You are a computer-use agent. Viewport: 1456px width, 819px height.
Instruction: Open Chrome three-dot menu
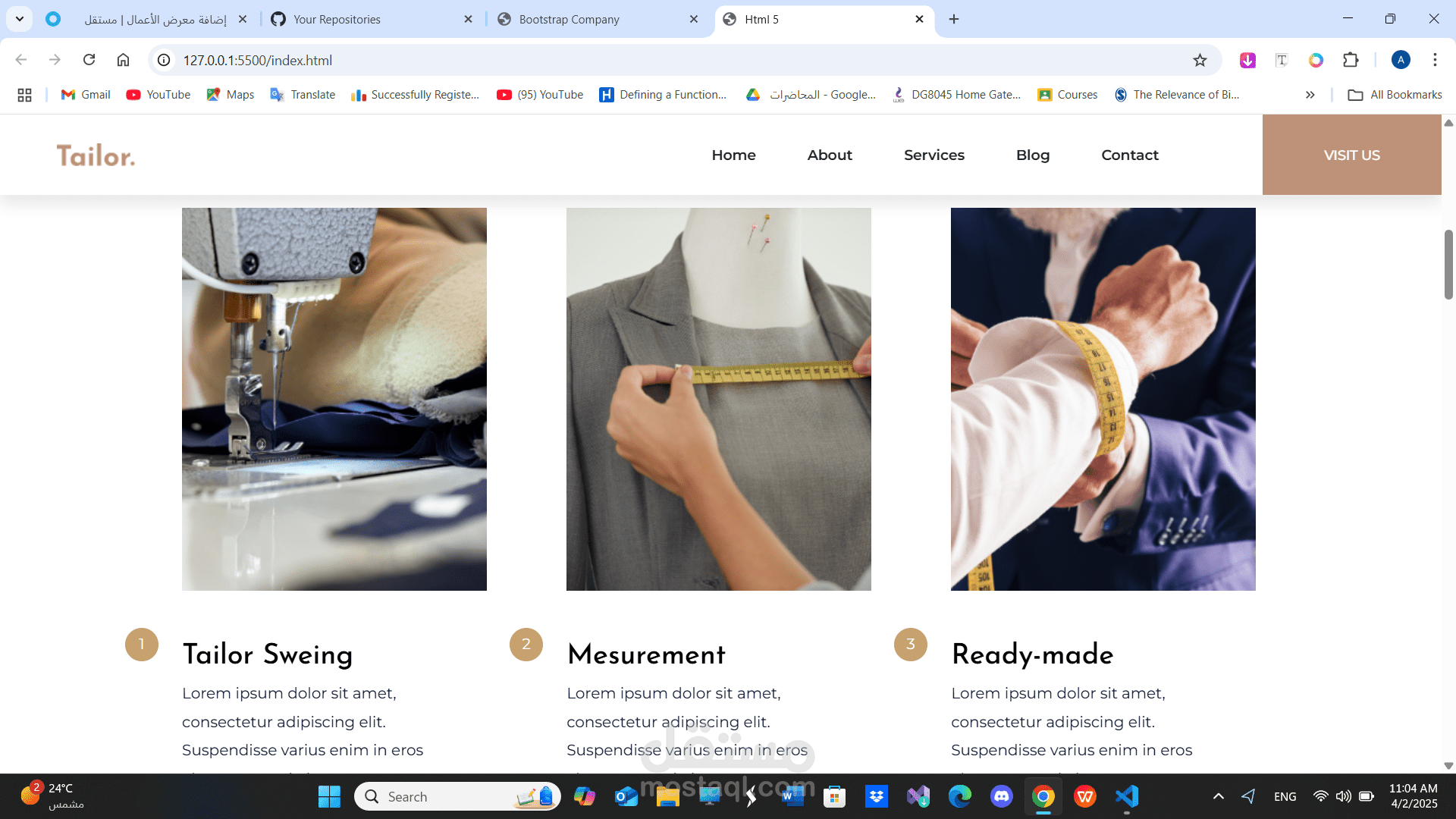pyautogui.click(x=1435, y=60)
